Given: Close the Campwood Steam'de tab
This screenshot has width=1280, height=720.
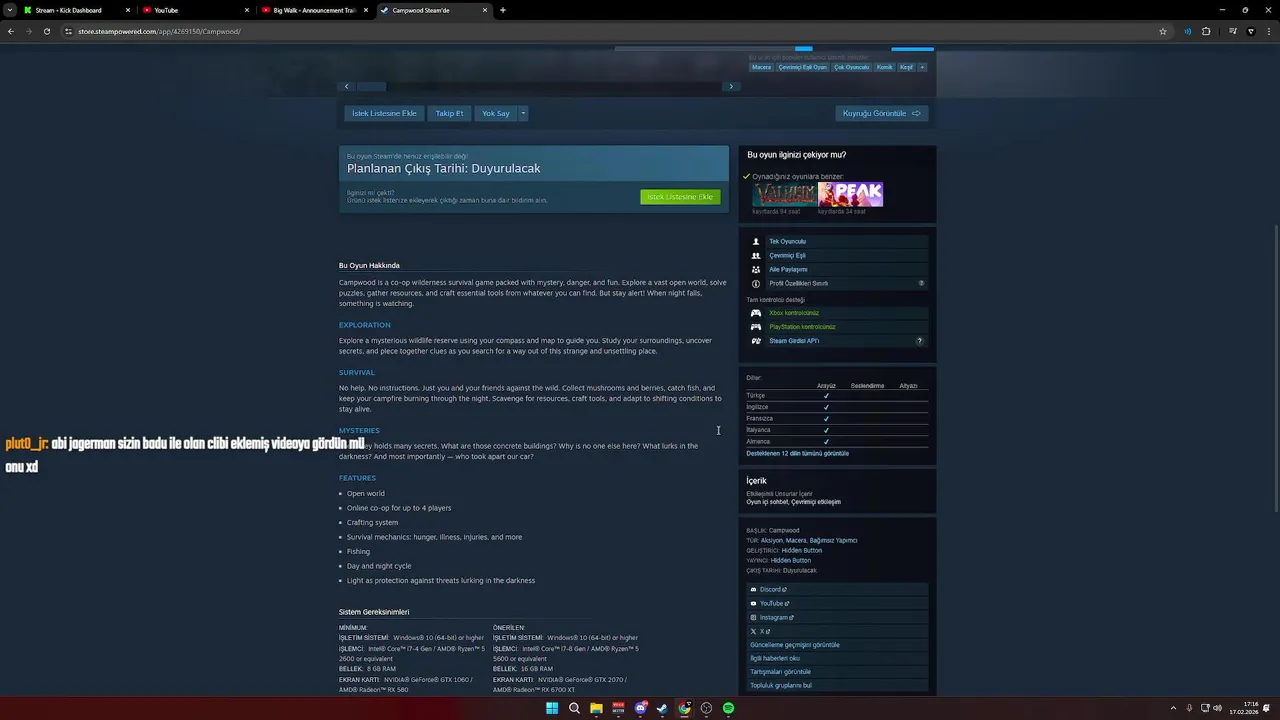Looking at the screenshot, I should click(485, 10).
